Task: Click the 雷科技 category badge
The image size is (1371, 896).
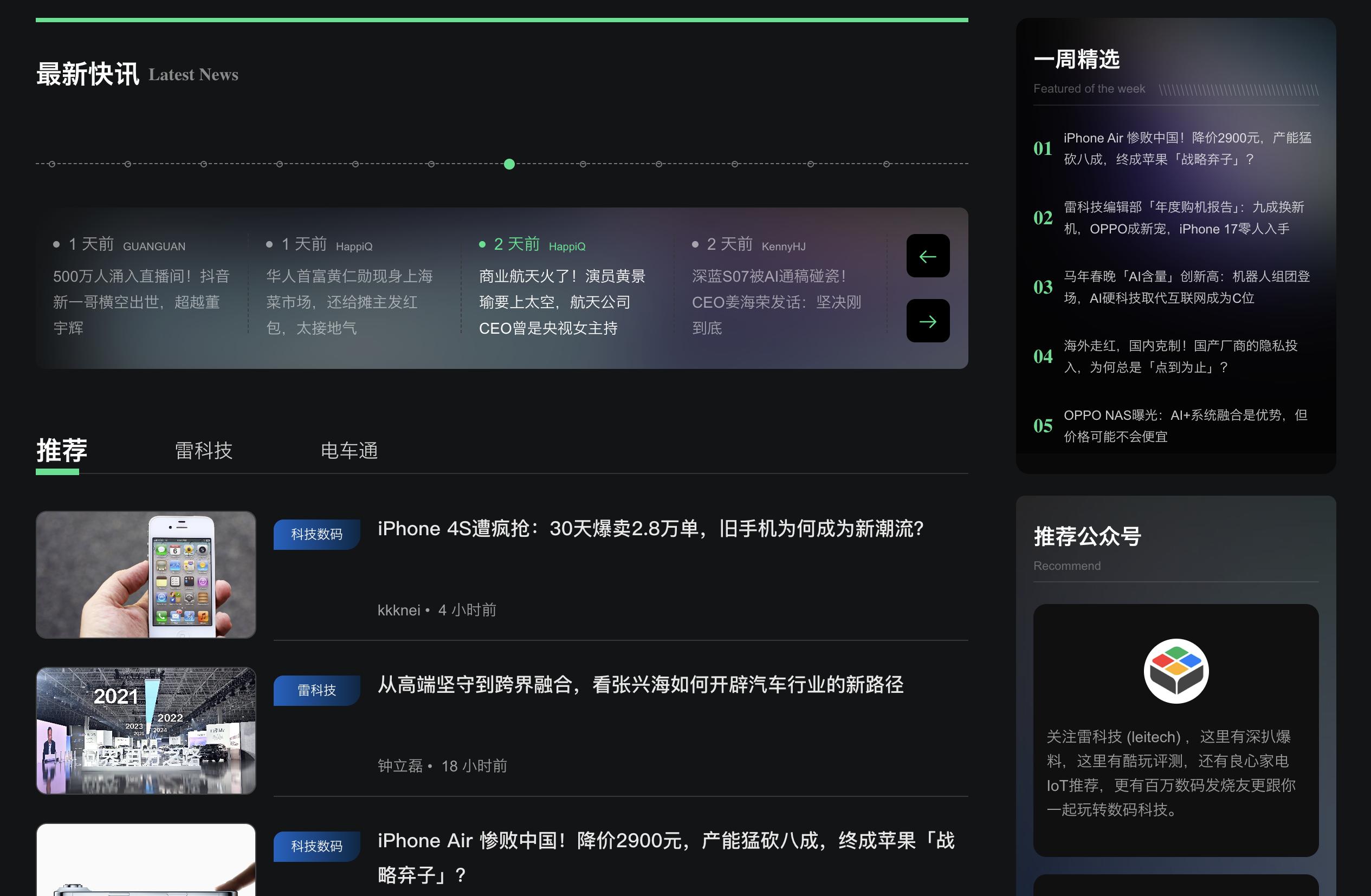Action: [x=316, y=690]
